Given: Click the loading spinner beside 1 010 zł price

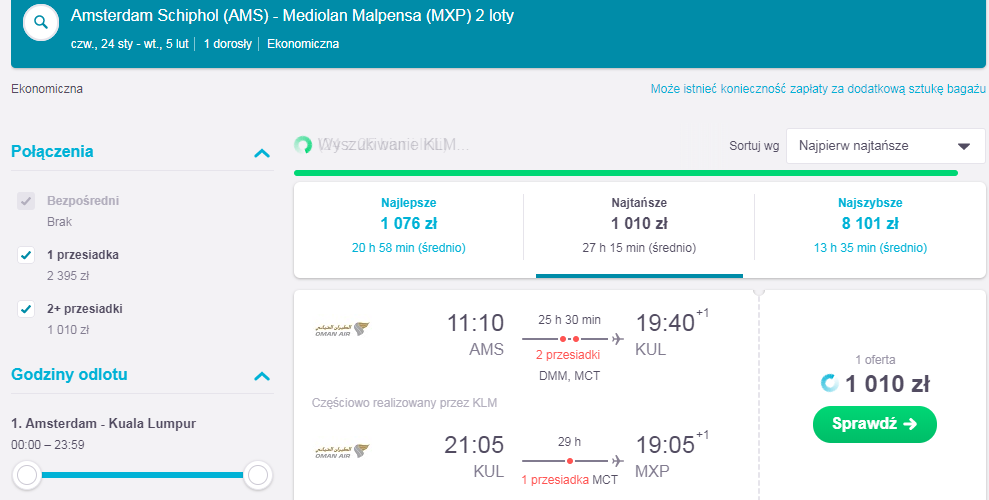Looking at the screenshot, I should point(829,383).
